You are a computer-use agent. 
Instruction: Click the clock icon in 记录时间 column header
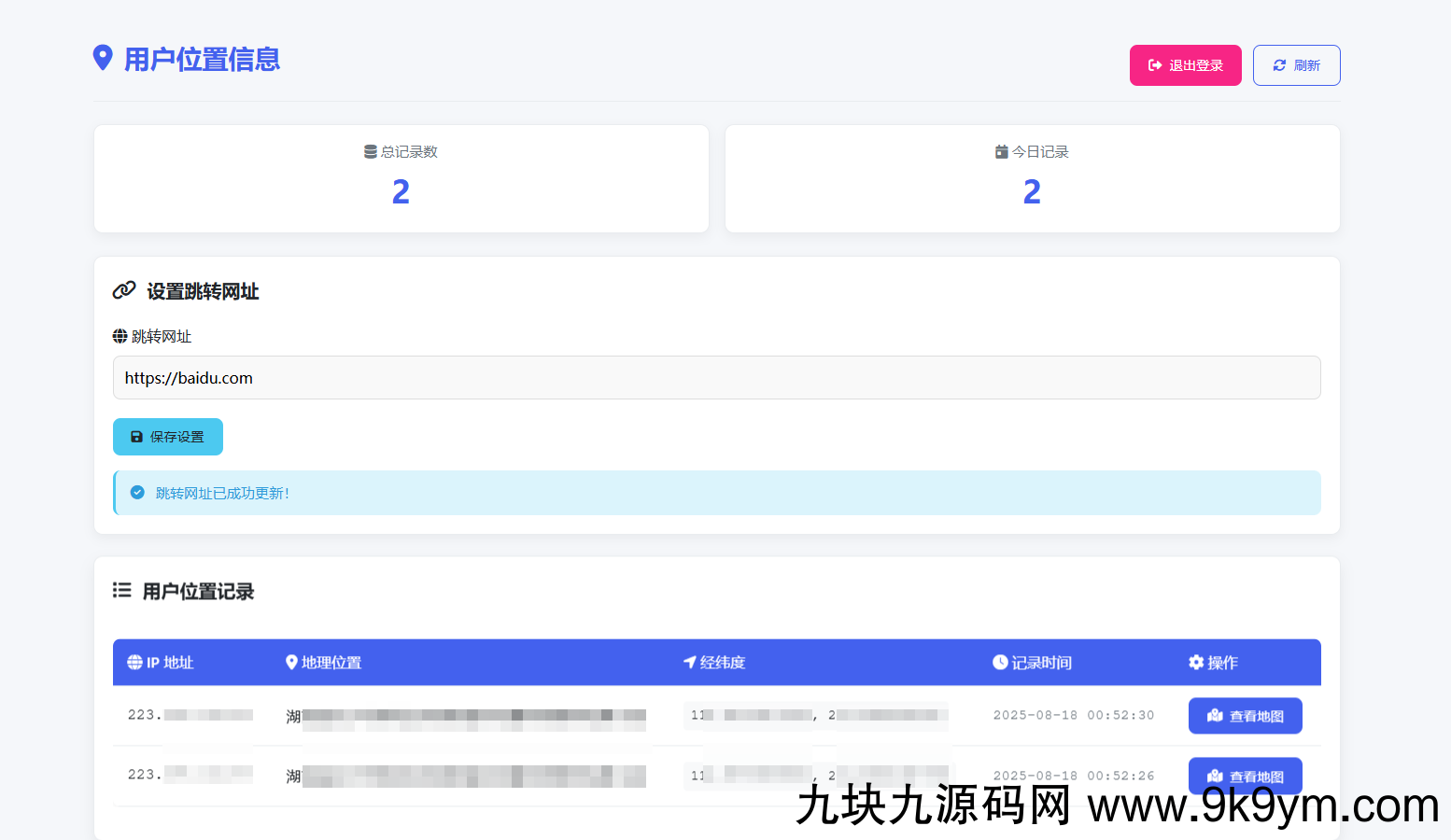(999, 662)
